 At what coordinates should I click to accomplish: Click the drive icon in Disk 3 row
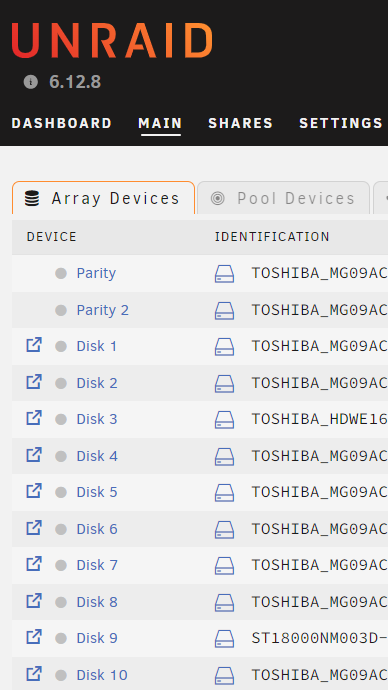tap(224, 420)
